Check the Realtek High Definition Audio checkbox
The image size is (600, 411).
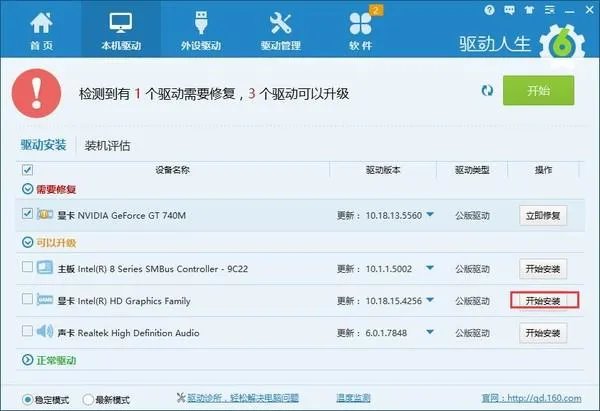(x=27, y=331)
